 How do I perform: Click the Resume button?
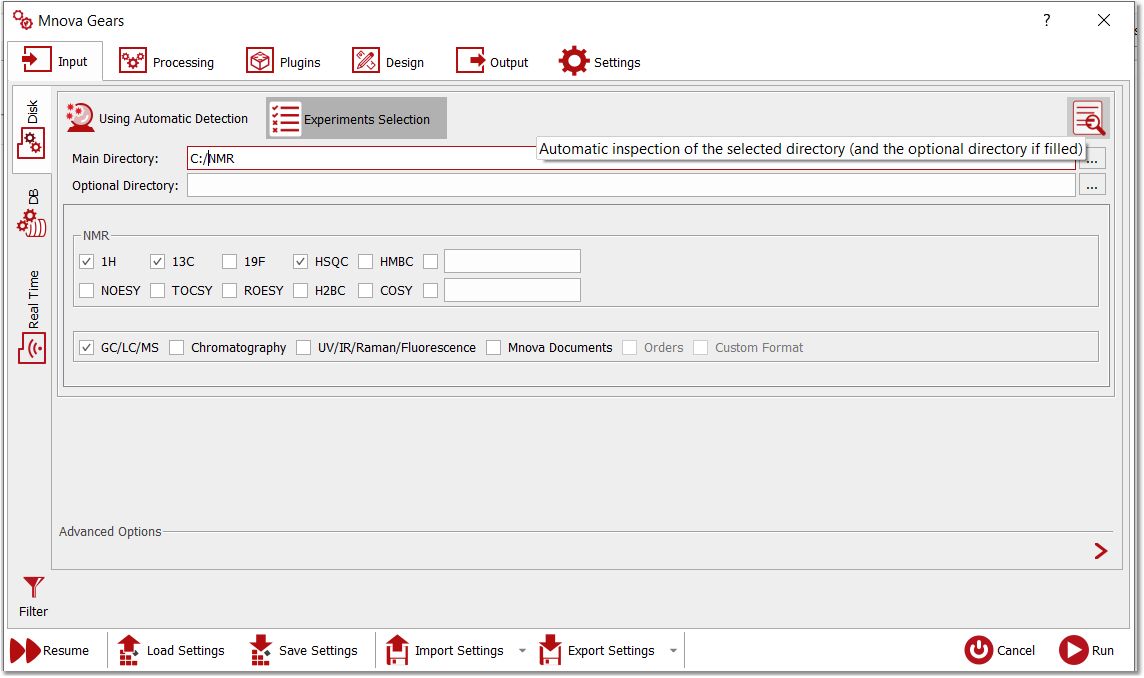coord(50,650)
